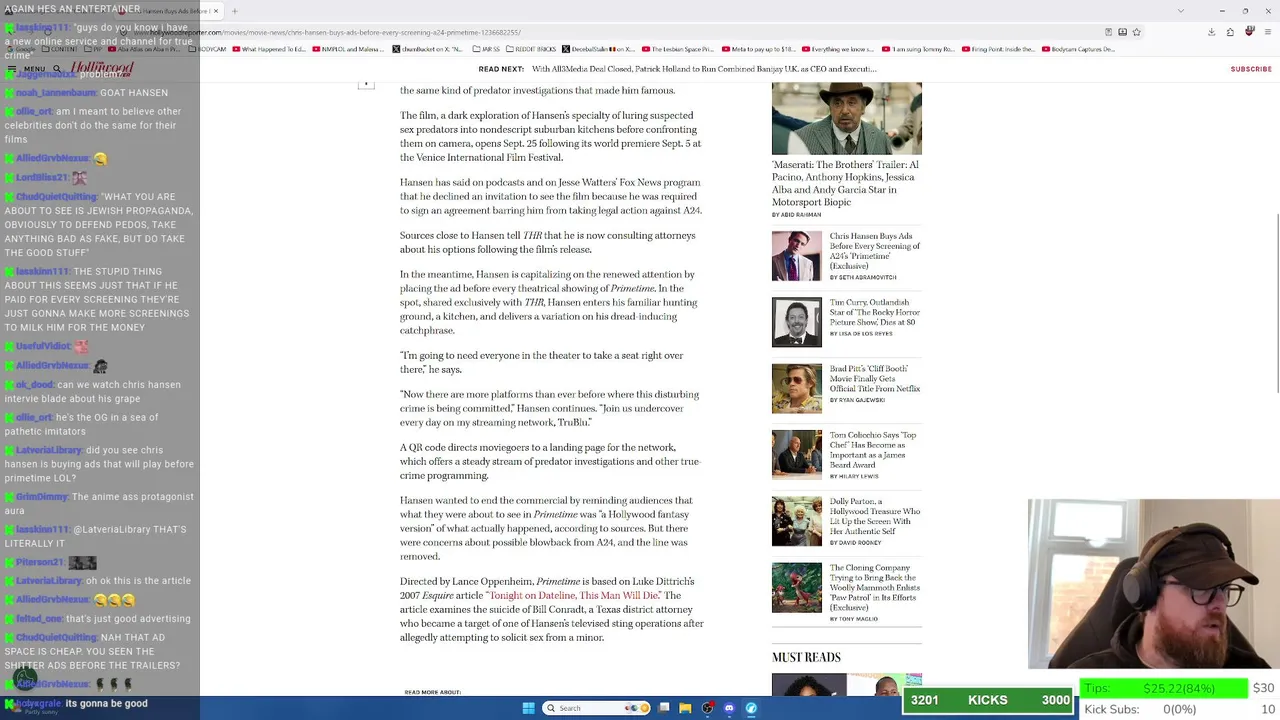Open the chumbucket X bookmark
Screen dimensions: 1280x720
click(x=430, y=49)
